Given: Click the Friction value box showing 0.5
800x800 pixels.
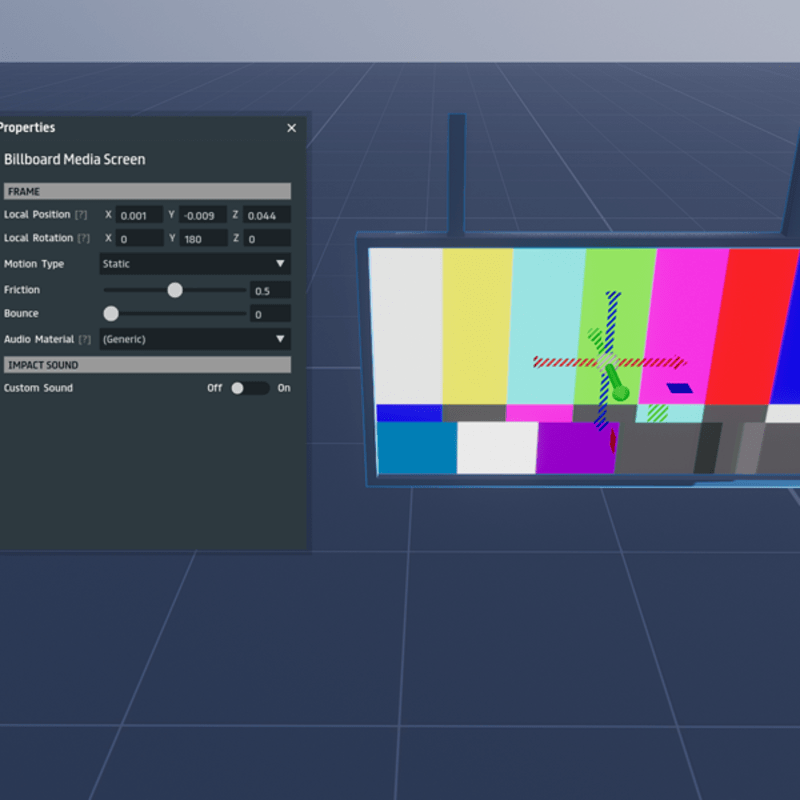Looking at the screenshot, I should pos(270,290).
